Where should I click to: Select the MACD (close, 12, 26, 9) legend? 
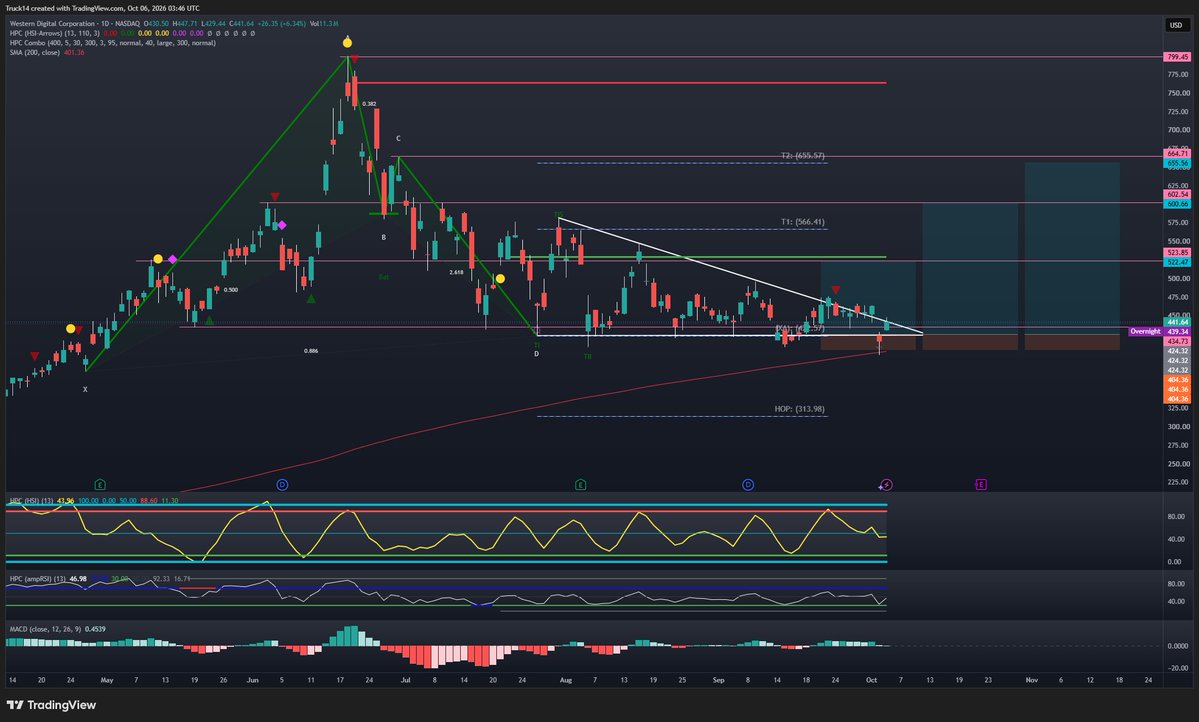[x=46, y=629]
